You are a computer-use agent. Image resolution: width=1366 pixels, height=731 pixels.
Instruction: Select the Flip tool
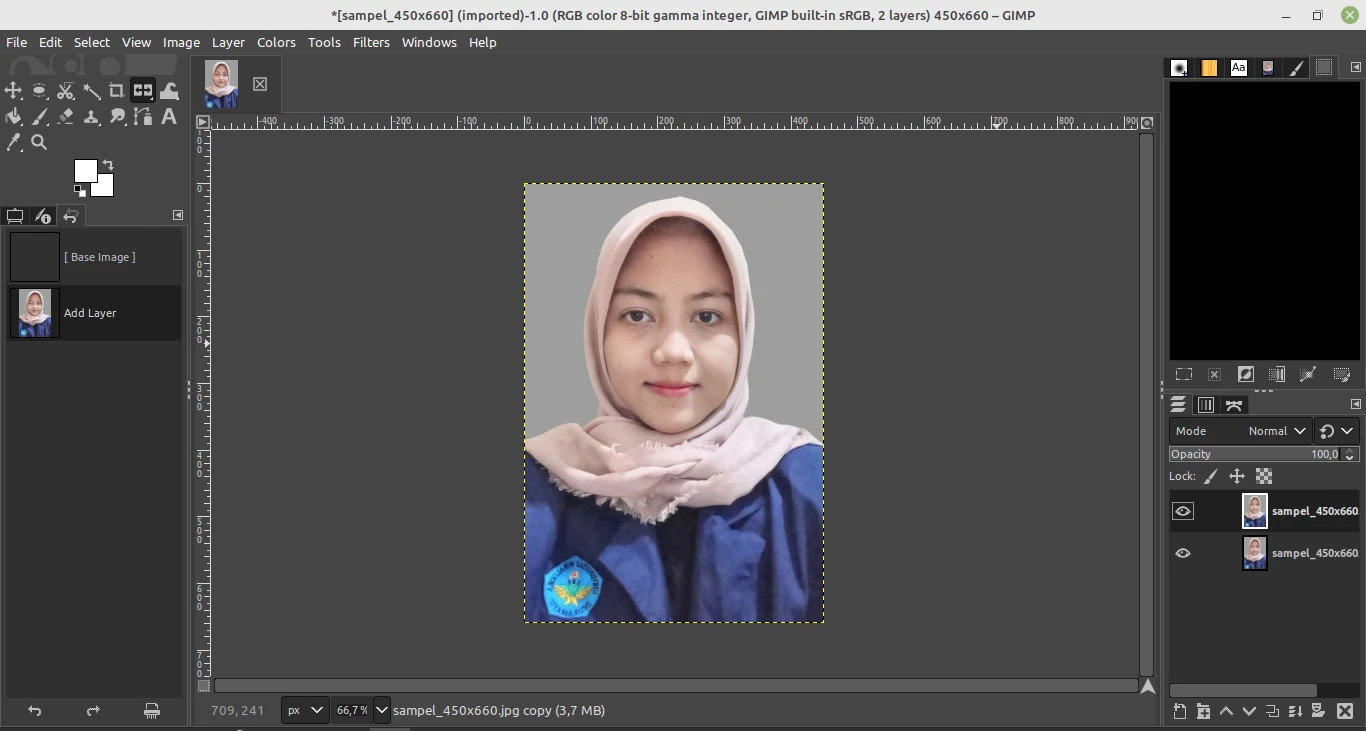pyautogui.click(x=143, y=91)
